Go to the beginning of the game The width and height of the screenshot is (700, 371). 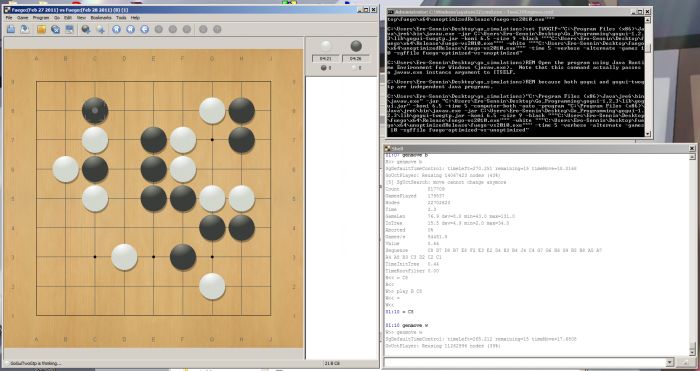116,29
